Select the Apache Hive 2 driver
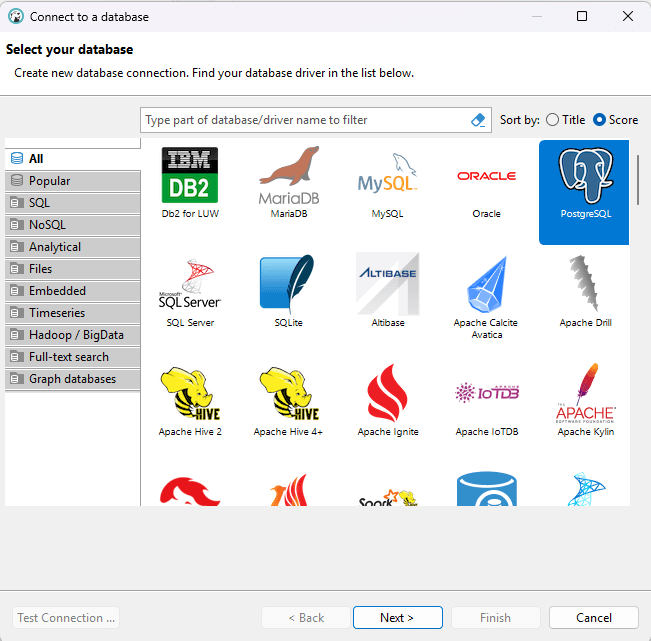Image resolution: width=651 pixels, height=641 pixels. 190,397
